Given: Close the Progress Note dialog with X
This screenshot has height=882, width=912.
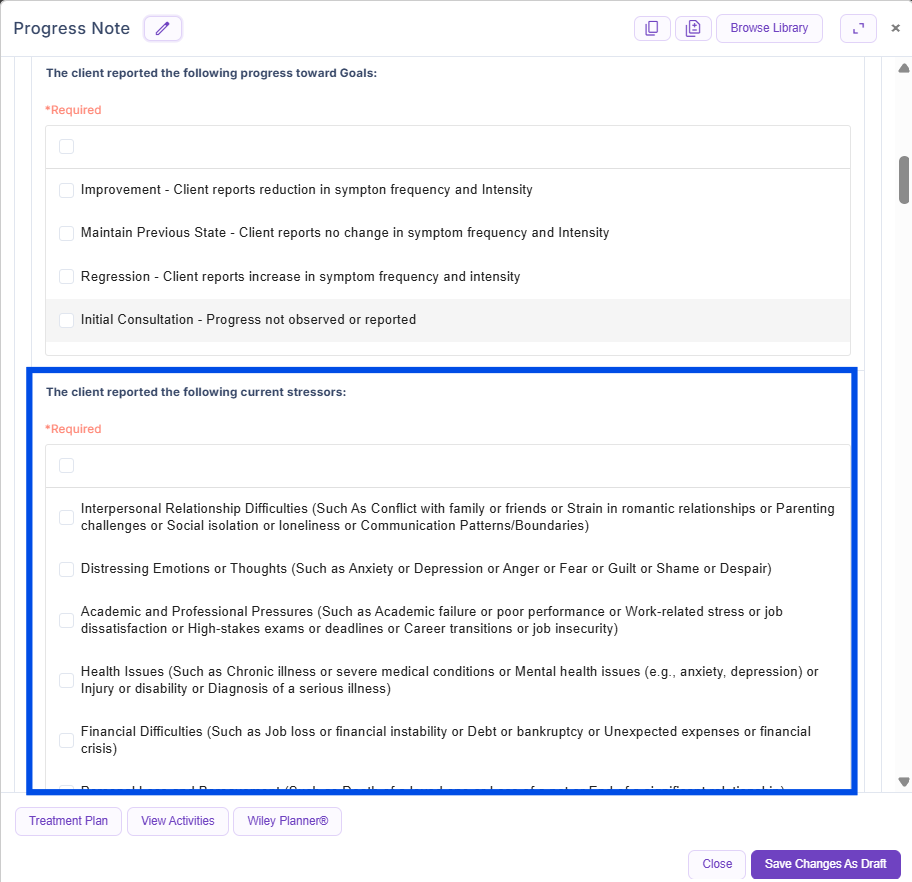Looking at the screenshot, I should (x=895, y=28).
